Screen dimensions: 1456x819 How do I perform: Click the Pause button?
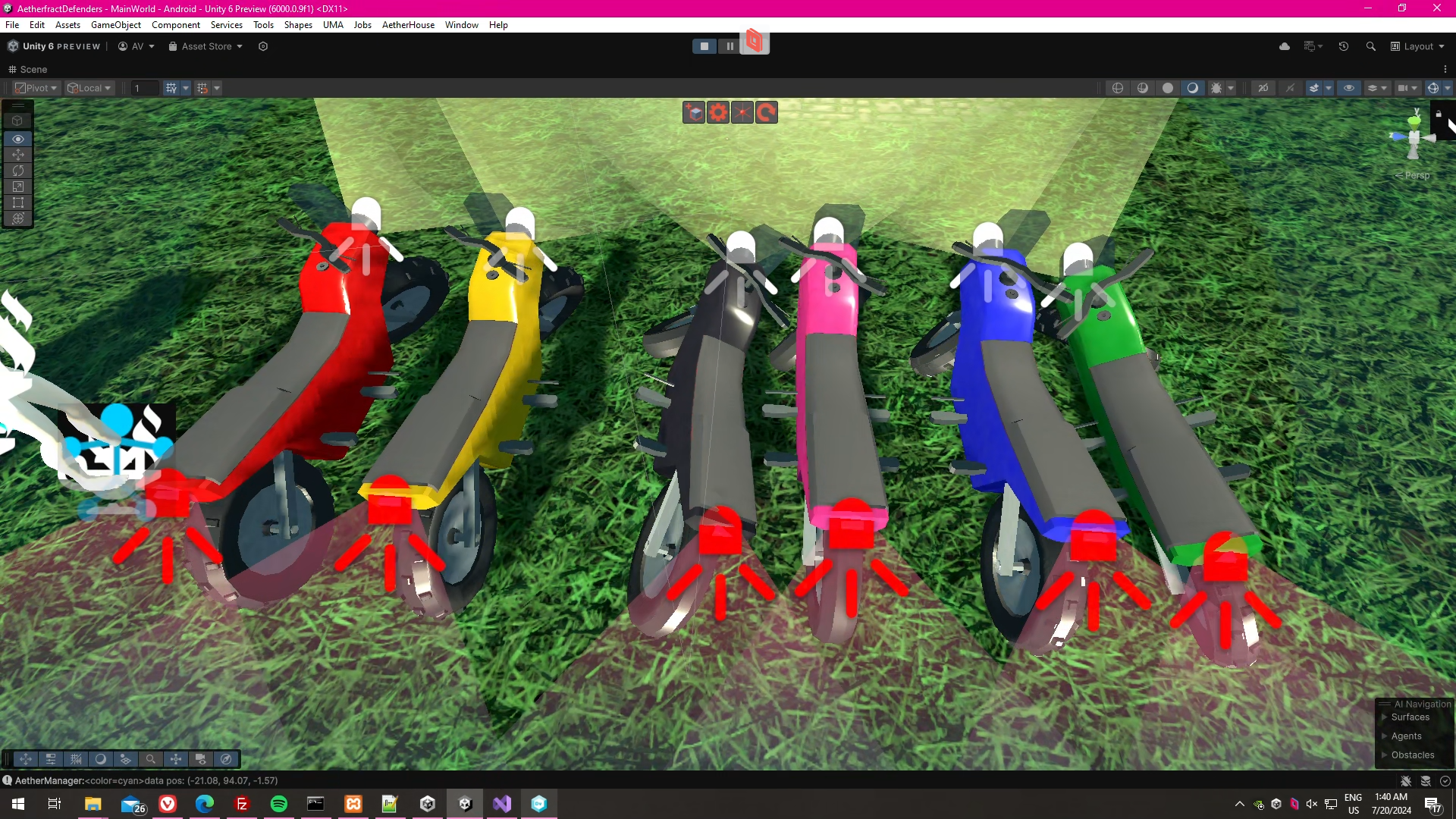click(x=730, y=46)
